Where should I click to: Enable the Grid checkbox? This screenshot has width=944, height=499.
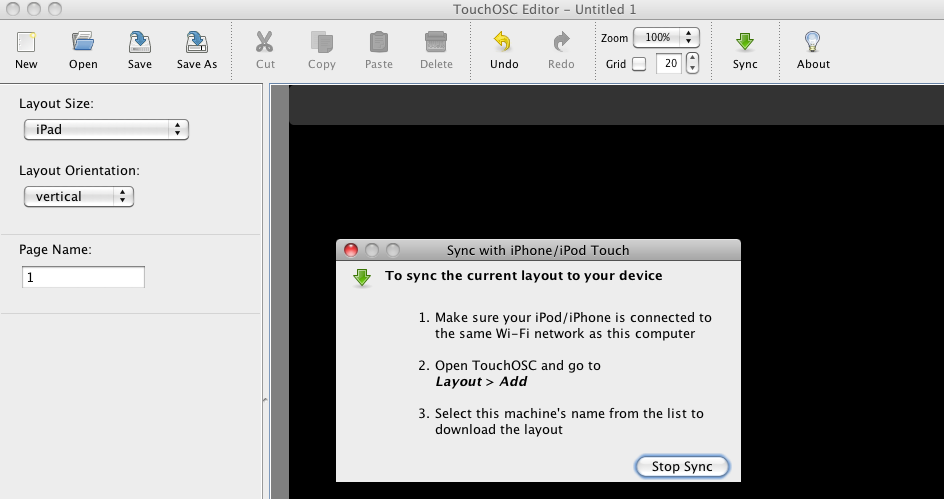point(639,65)
